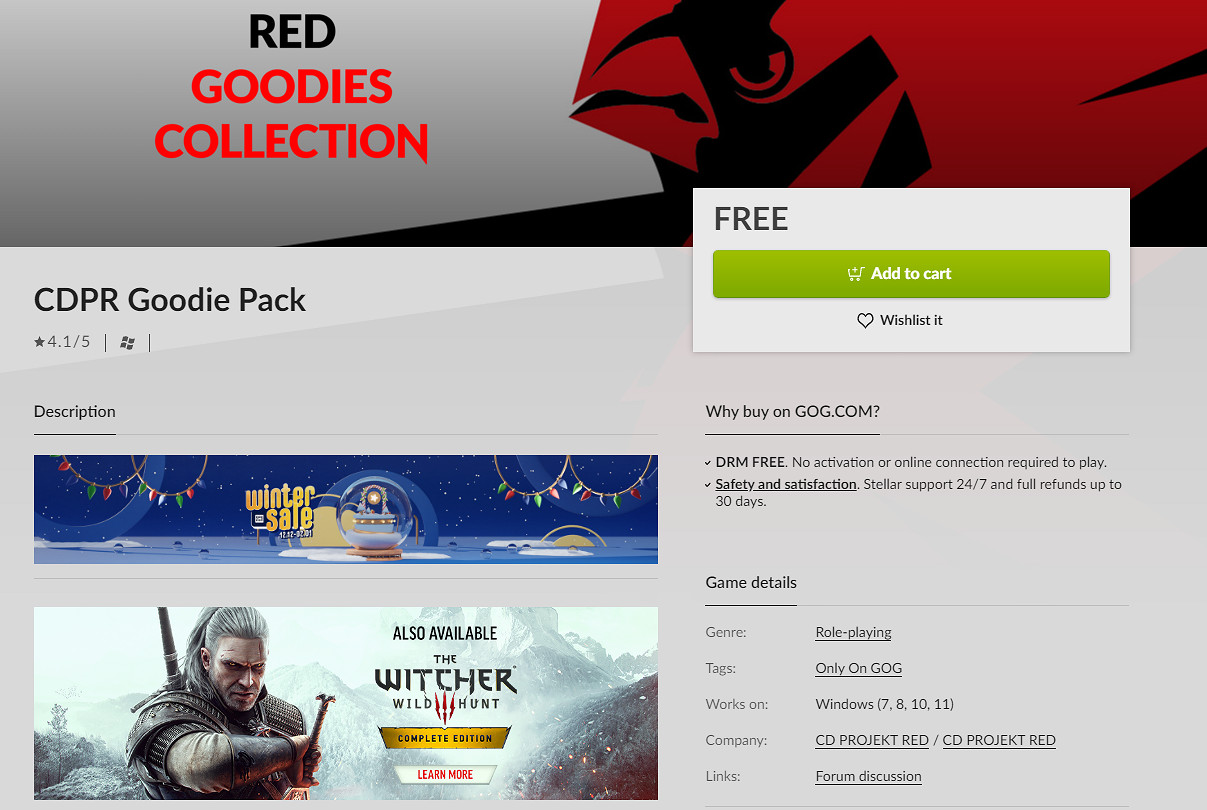This screenshot has width=1207, height=810.
Task: Click Learn More on the Witcher banner
Action: pyautogui.click(x=446, y=774)
